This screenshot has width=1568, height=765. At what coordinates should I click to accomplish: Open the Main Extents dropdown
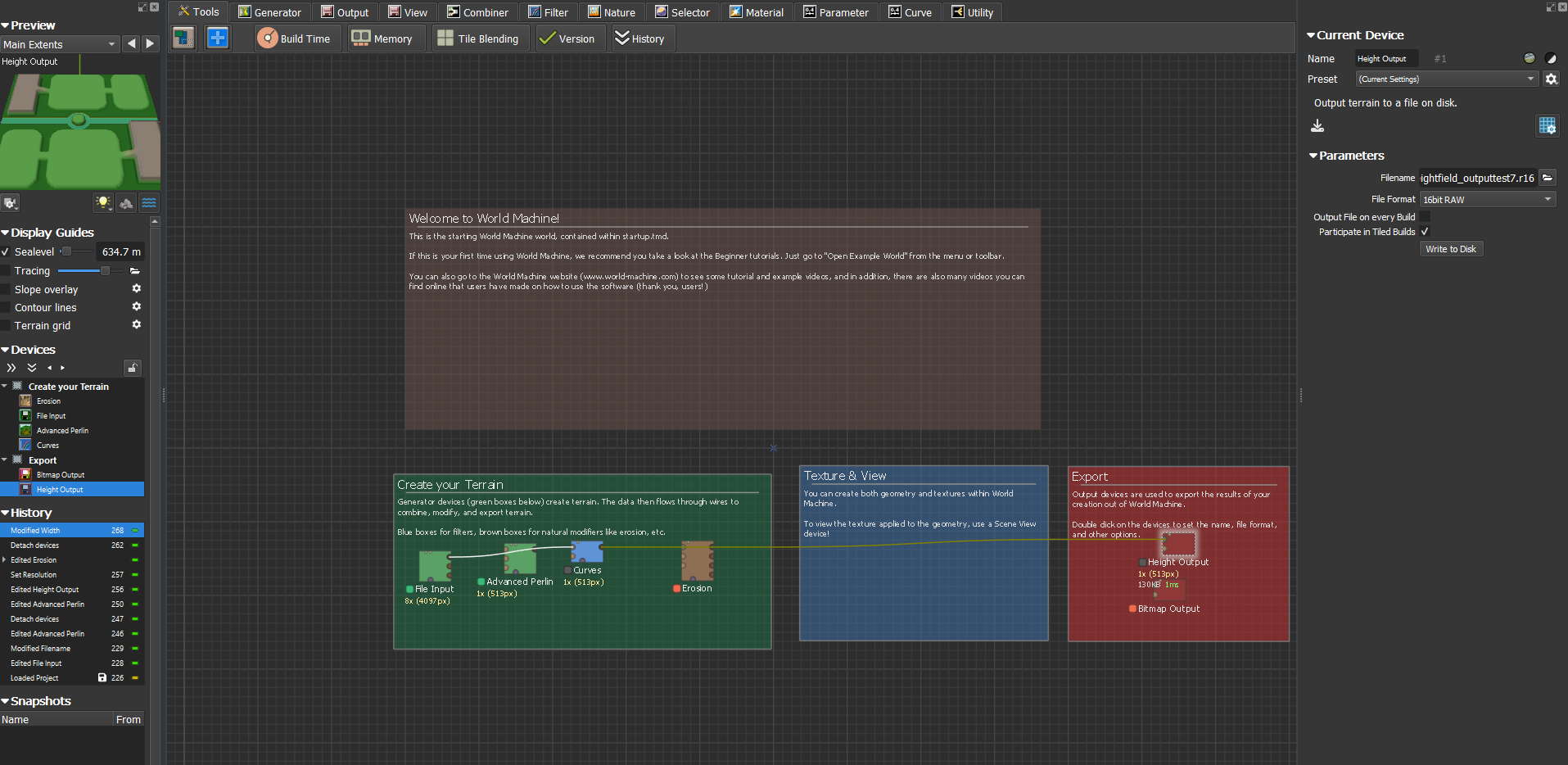[x=60, y=44]
